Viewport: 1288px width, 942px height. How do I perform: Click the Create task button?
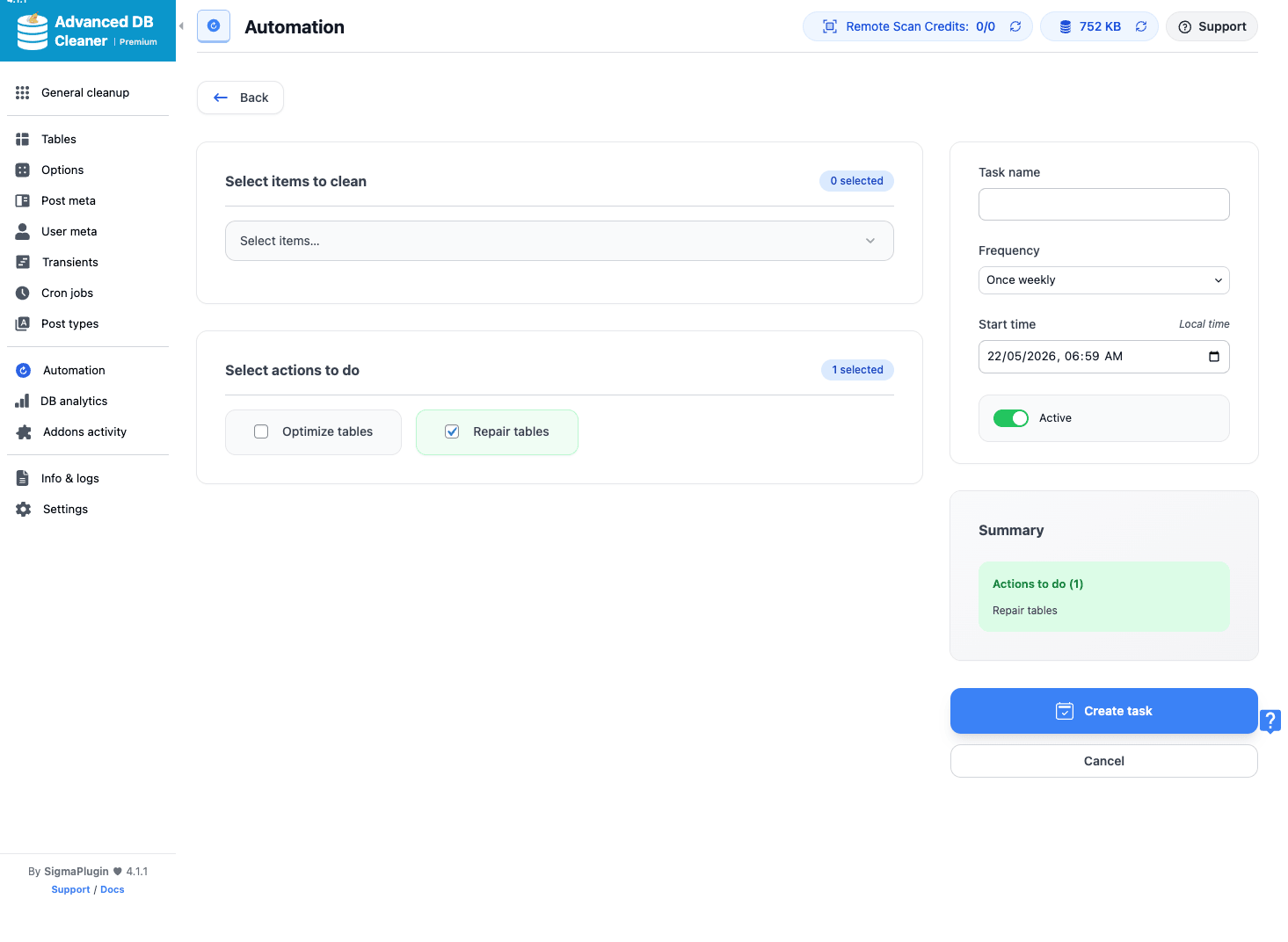coord(1103,711)
